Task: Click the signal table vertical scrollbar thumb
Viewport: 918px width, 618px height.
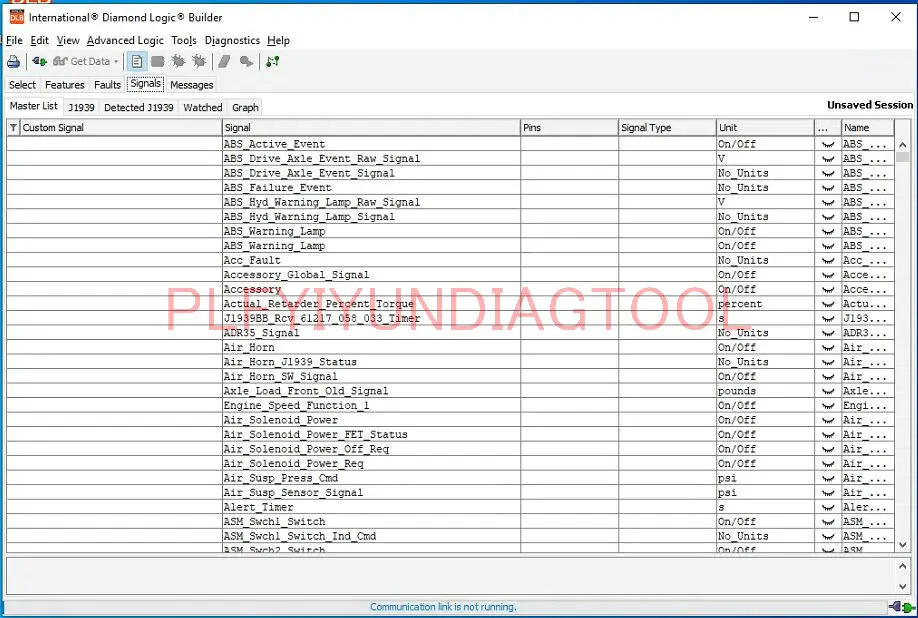Action: (x=902, y=157)
